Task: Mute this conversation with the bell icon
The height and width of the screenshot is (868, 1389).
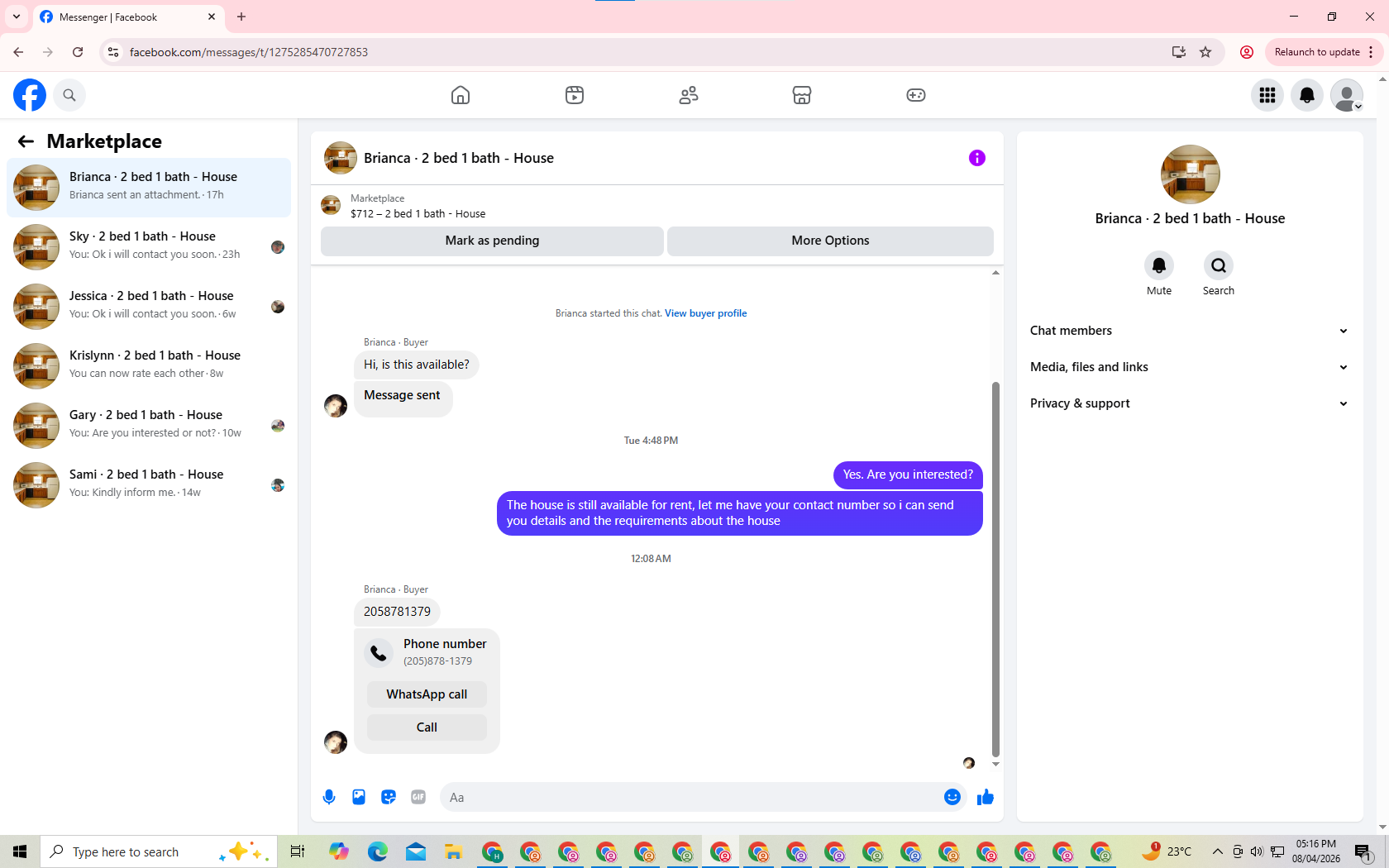Action: click(x=1159, y=265)
